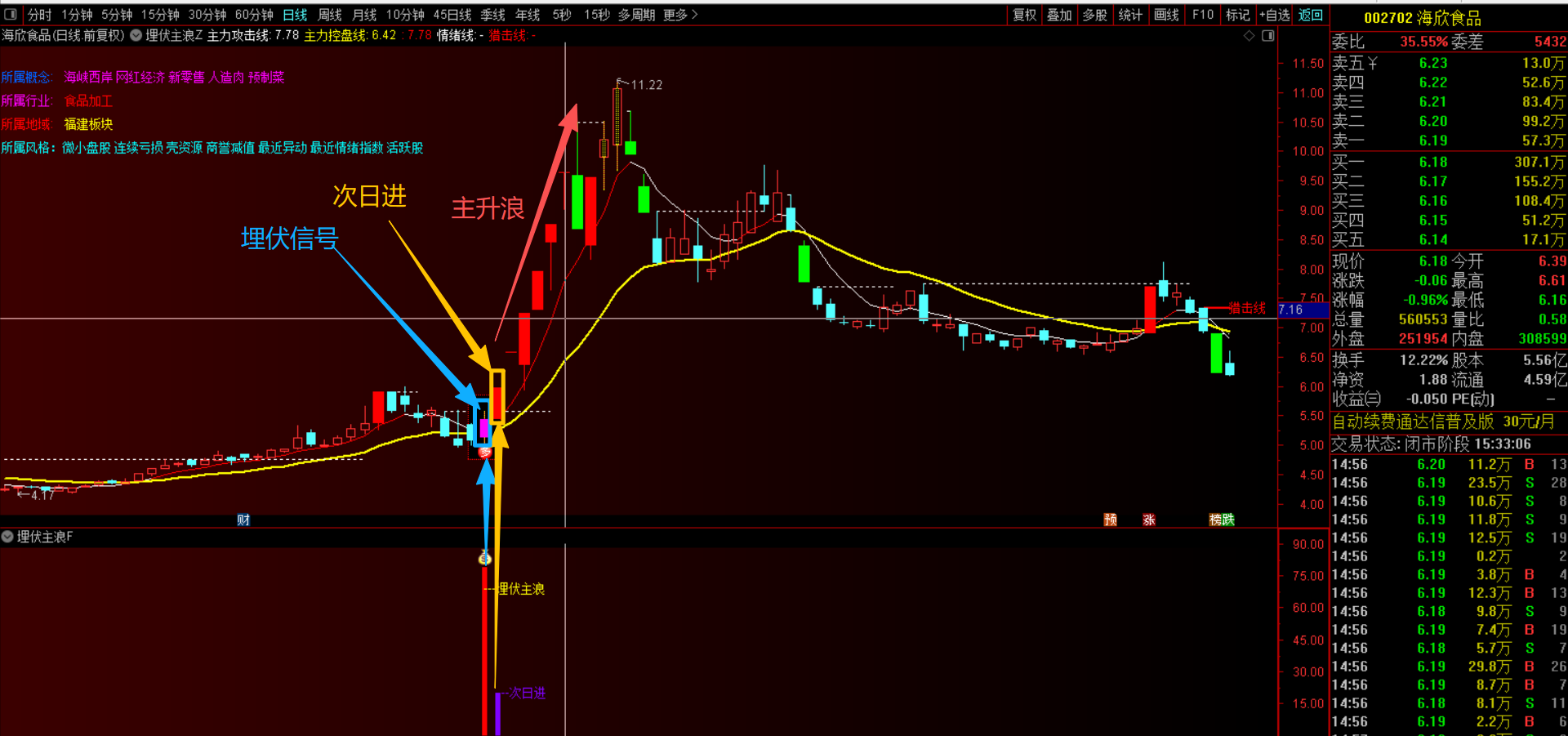Select the 45日线 period
The height and width of the screenshot is (736, 1568).
(452, 15)
